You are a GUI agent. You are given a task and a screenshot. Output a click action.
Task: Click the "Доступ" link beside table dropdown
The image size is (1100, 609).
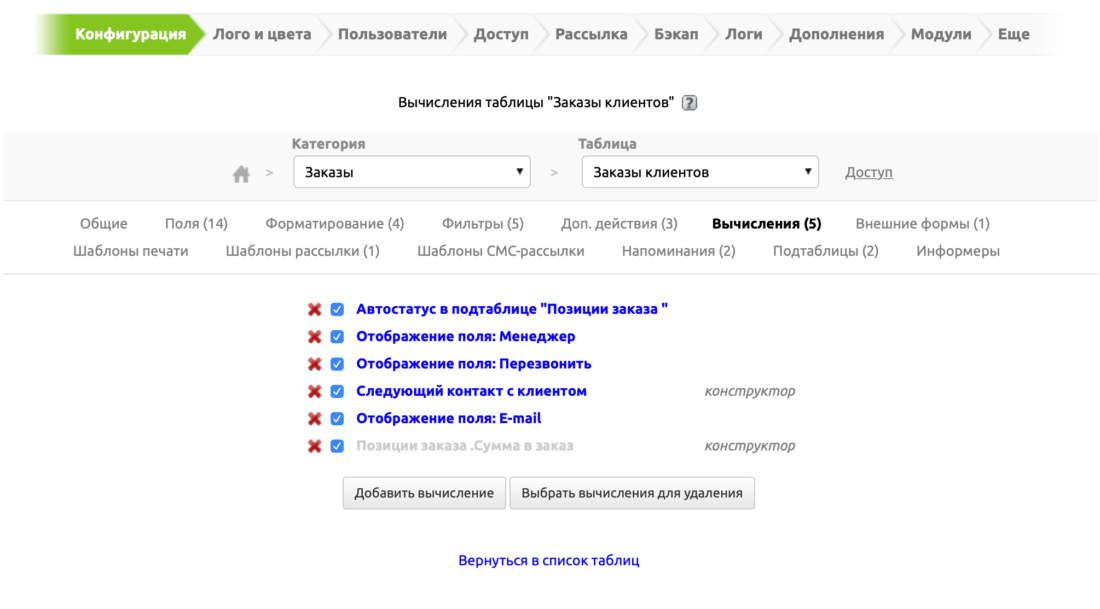click(868, 172)
